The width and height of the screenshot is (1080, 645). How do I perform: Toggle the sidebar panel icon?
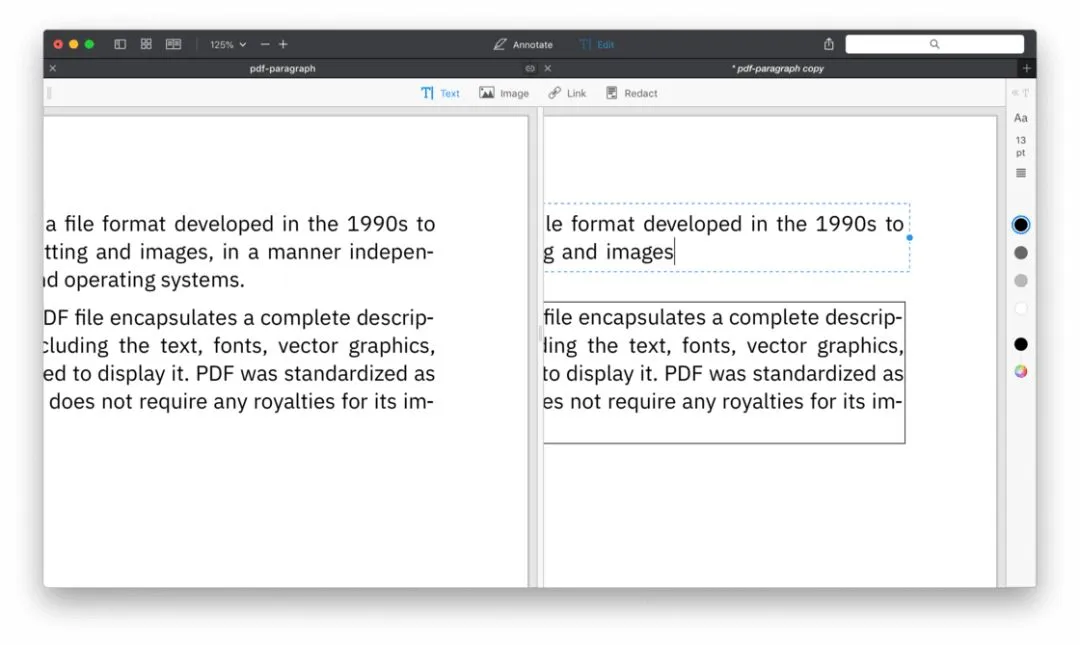pyautogui.click(x=120, y=44)
